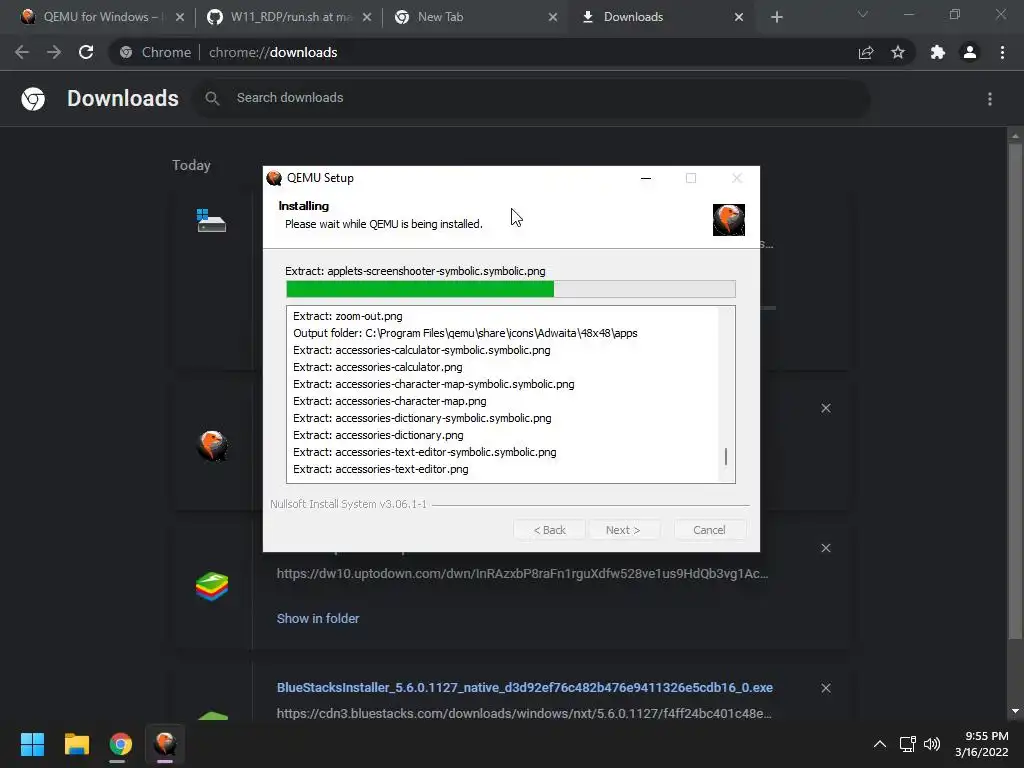
Task: Close the W11_RDP/run.sh tab
Action: (367, 17)
